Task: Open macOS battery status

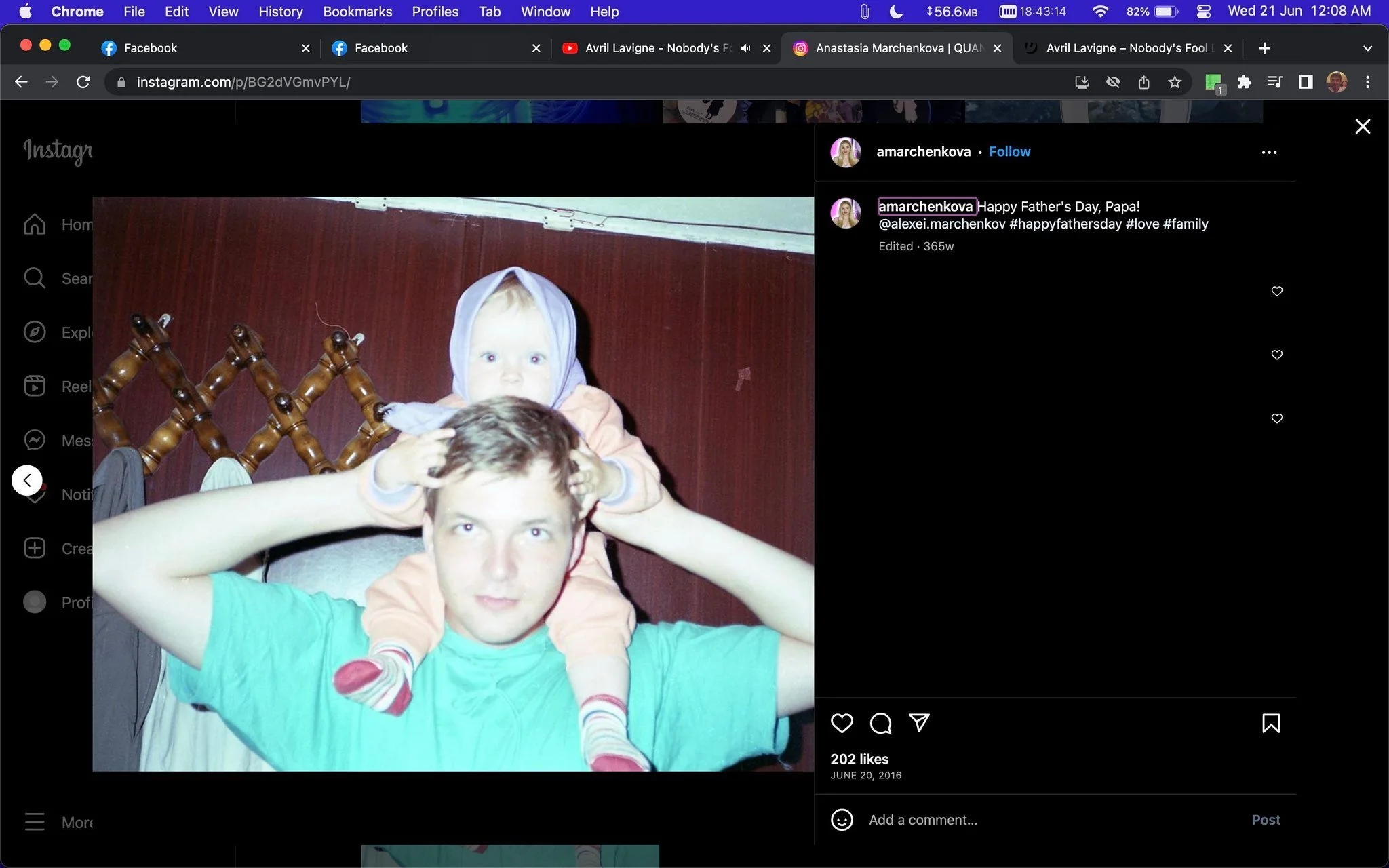Action: tap(1166, 12)
